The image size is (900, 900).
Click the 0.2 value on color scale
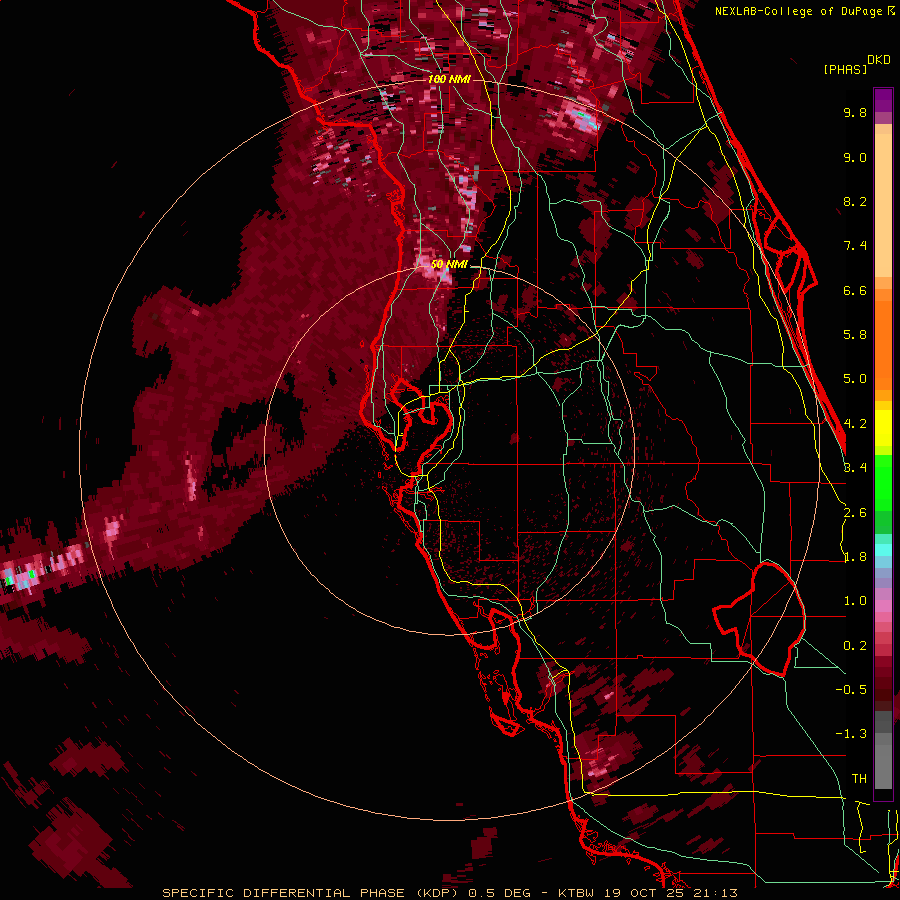pyautogui.click(x=855, y=646)
